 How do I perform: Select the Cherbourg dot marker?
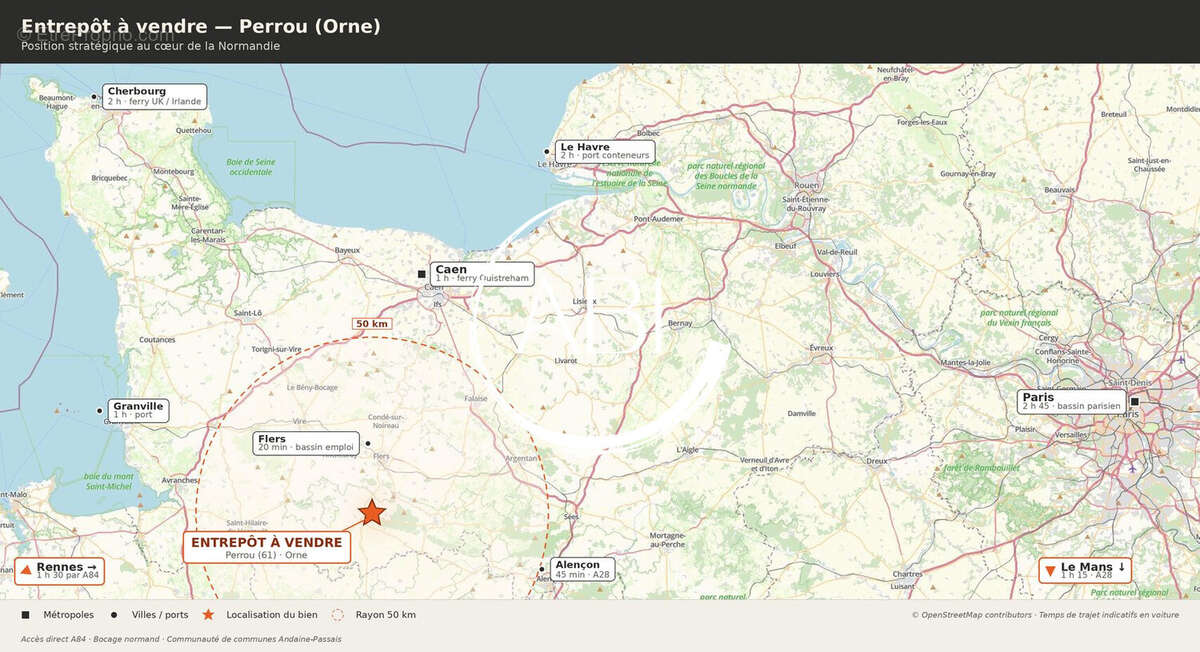[x=95, y=97]
